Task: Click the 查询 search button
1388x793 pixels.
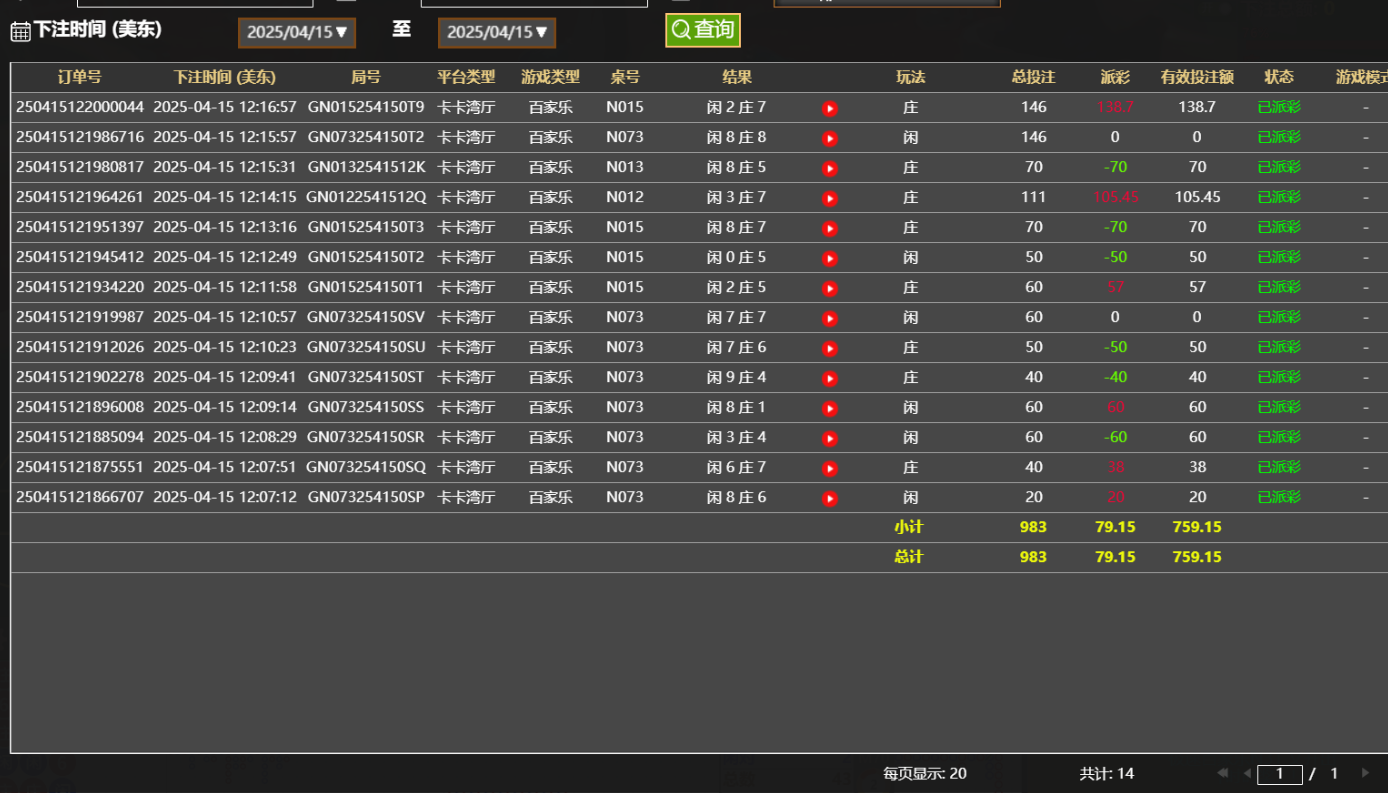Action: coord(703,30)
